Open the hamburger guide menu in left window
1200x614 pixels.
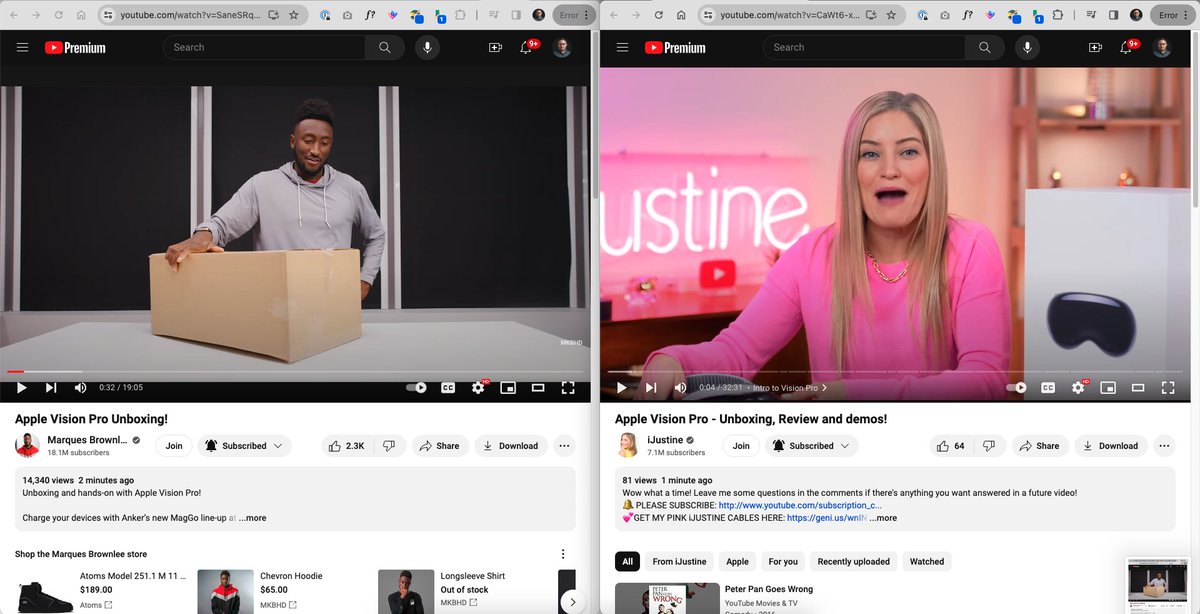tap(23, 47)
